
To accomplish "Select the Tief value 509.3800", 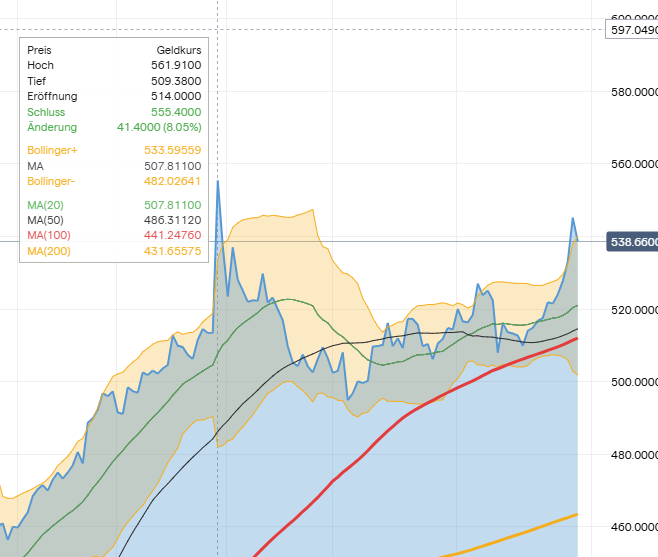I will pos(176,81).
